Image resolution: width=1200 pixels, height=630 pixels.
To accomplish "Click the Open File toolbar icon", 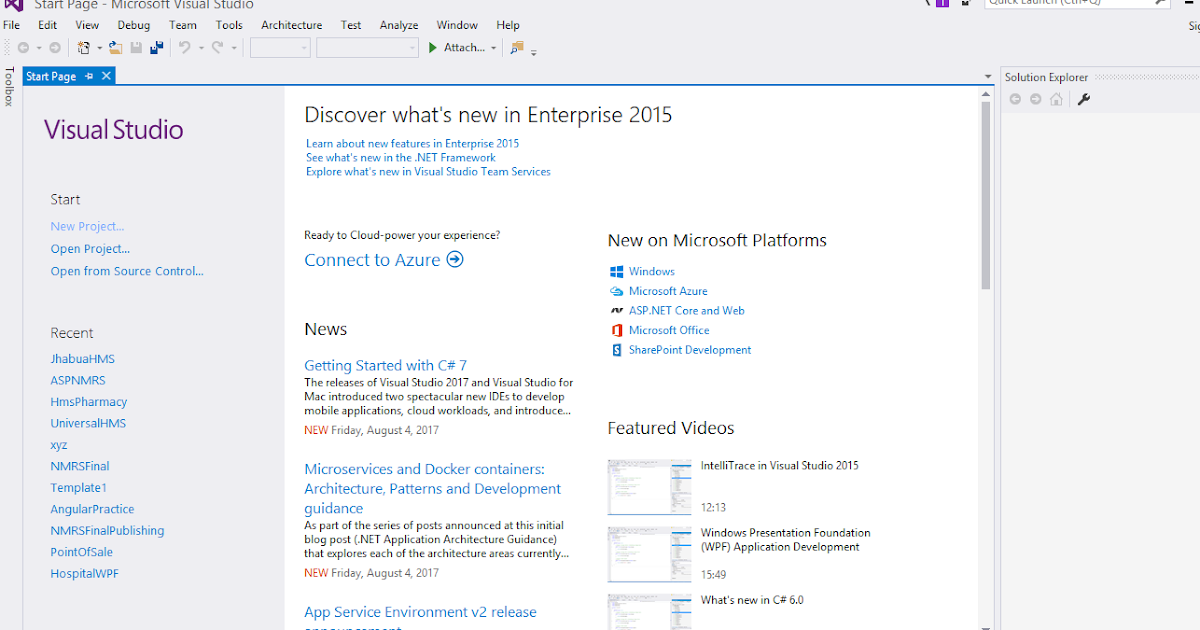I will (116, 48).
